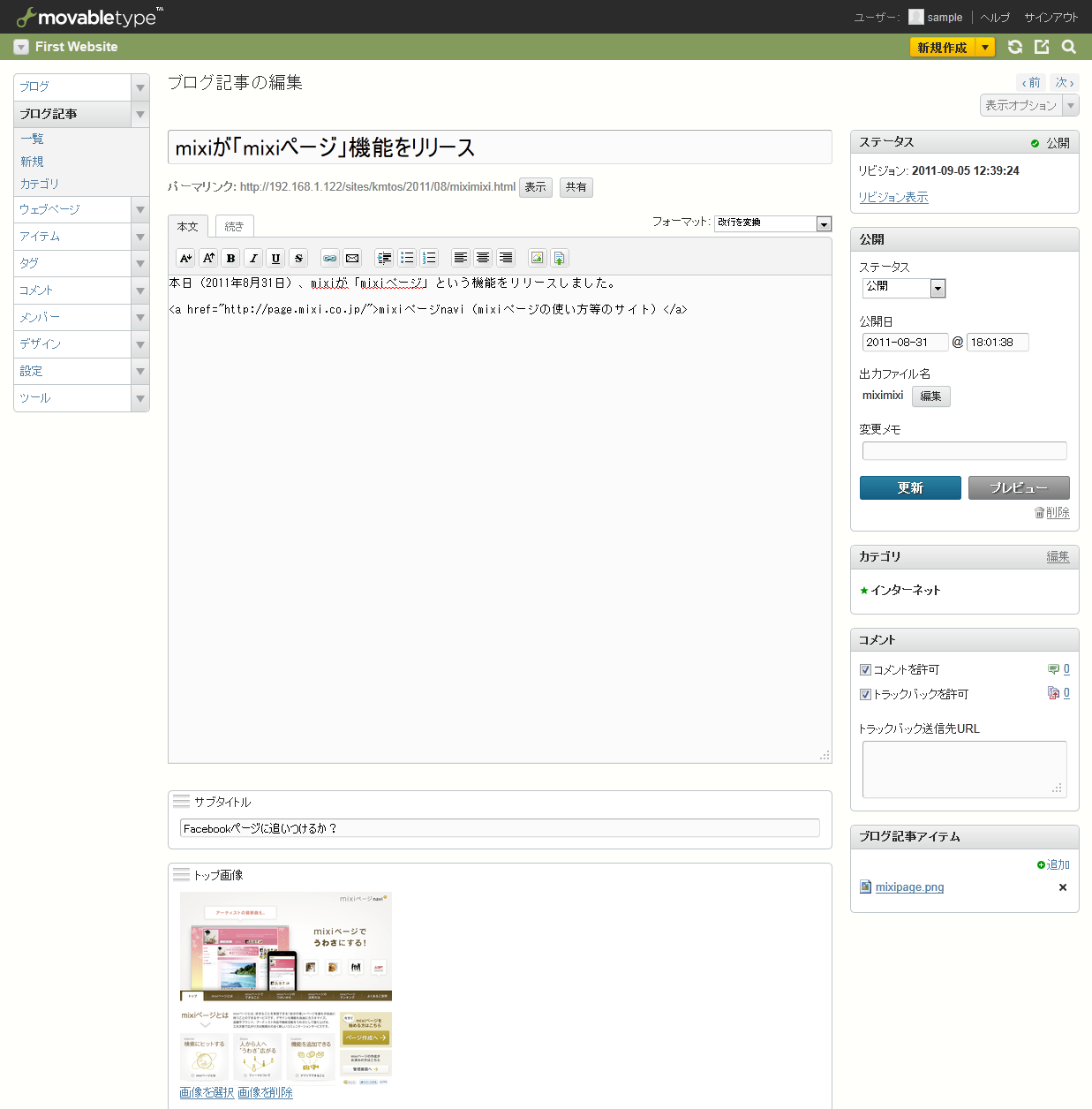Expand the コメント sidebar menu

140,290
